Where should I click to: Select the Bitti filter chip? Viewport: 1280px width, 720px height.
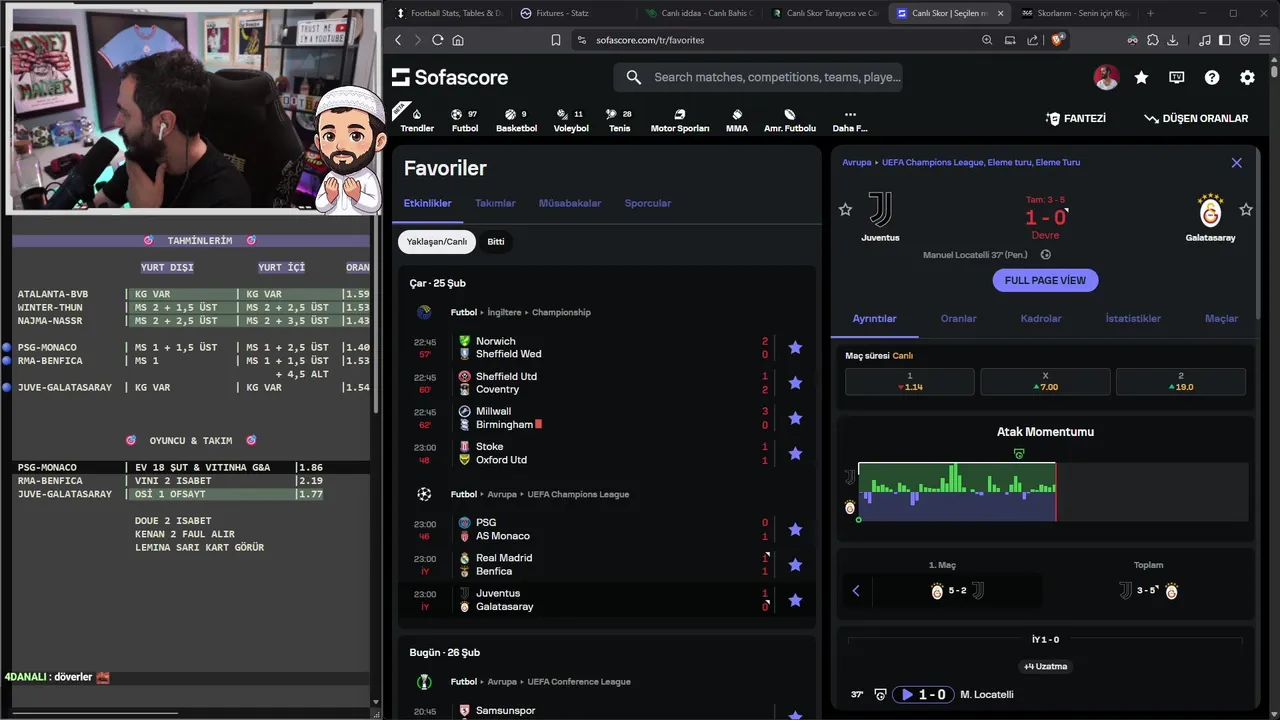tap(496, 242)
